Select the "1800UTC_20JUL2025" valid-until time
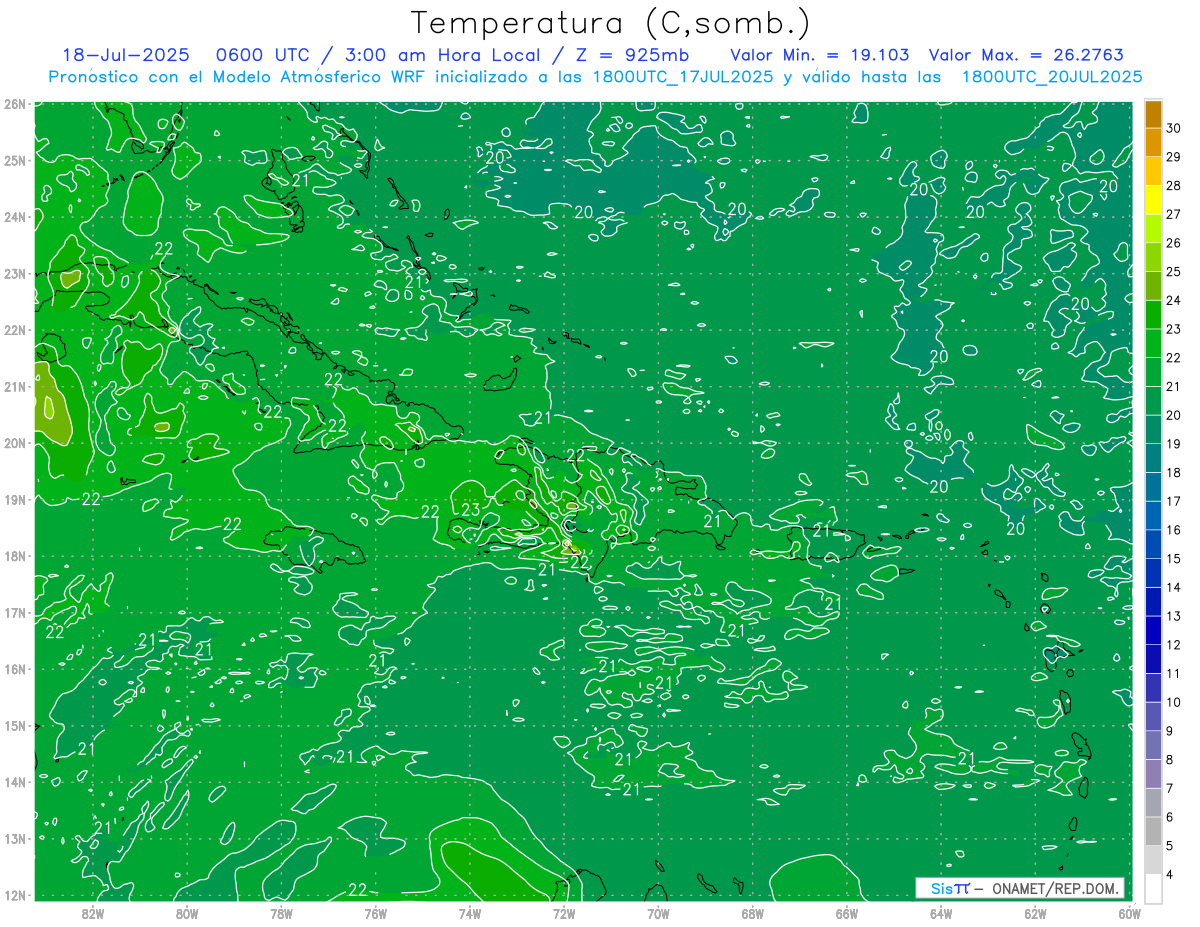 [x=1052, y=77]
